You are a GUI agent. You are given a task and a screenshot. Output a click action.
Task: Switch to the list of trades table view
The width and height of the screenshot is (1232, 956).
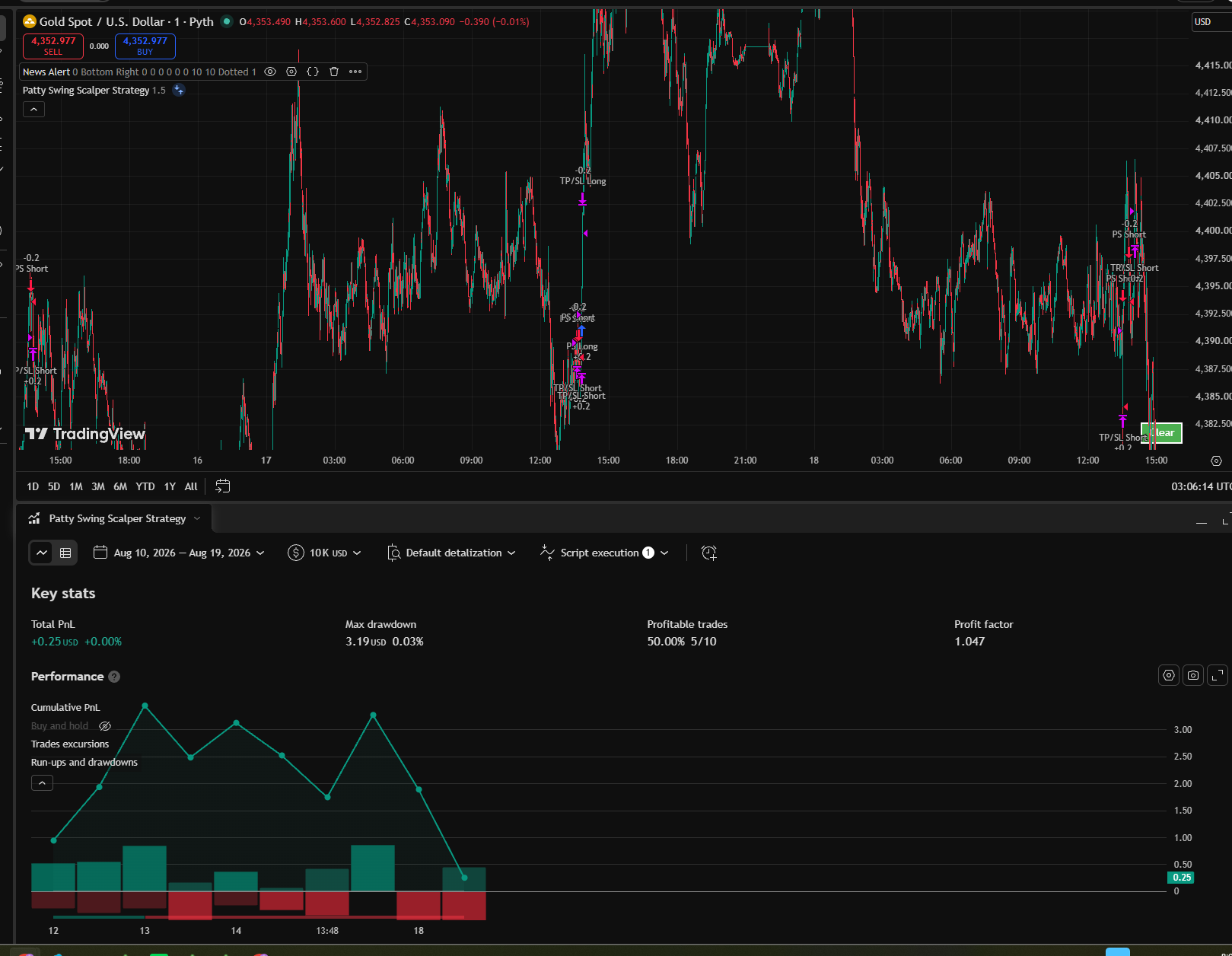coord(65,553)
